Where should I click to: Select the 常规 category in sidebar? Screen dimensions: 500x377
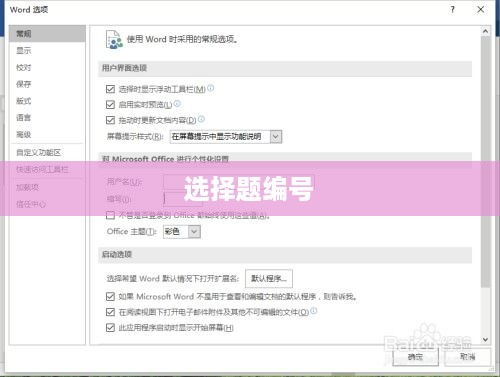pyautogui.click(x=47, y=34)
